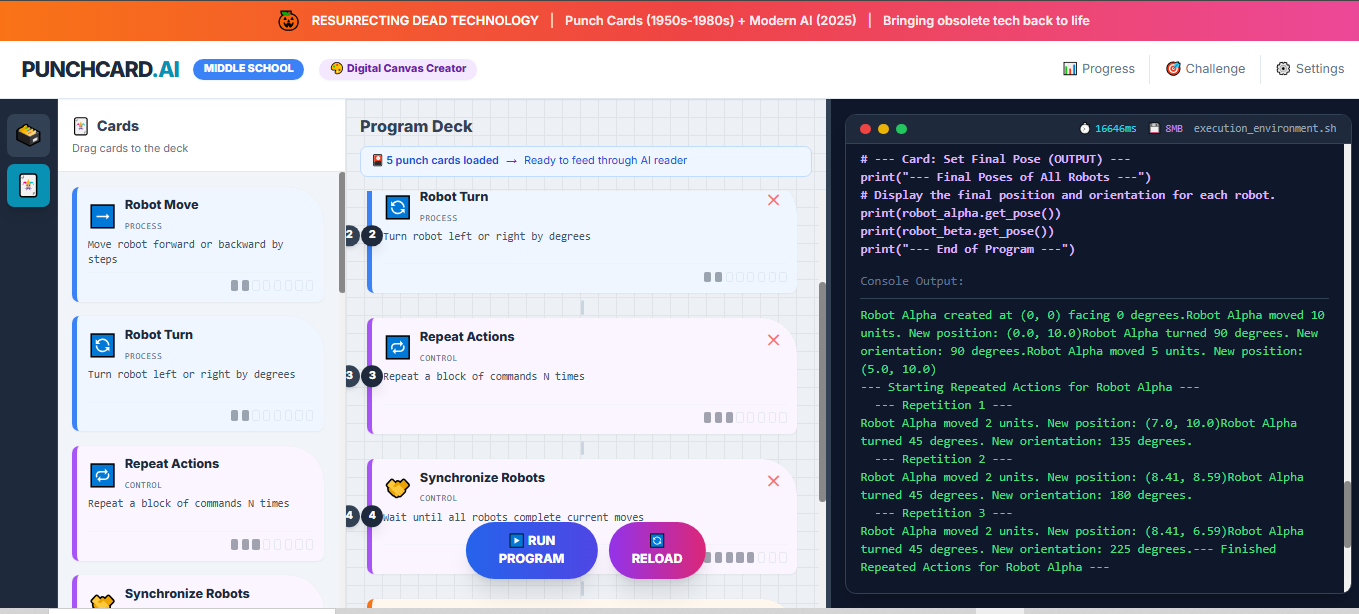Click the pumpkin icon in top banner
Screen dimensions: 1359x614
pos(288,20)
